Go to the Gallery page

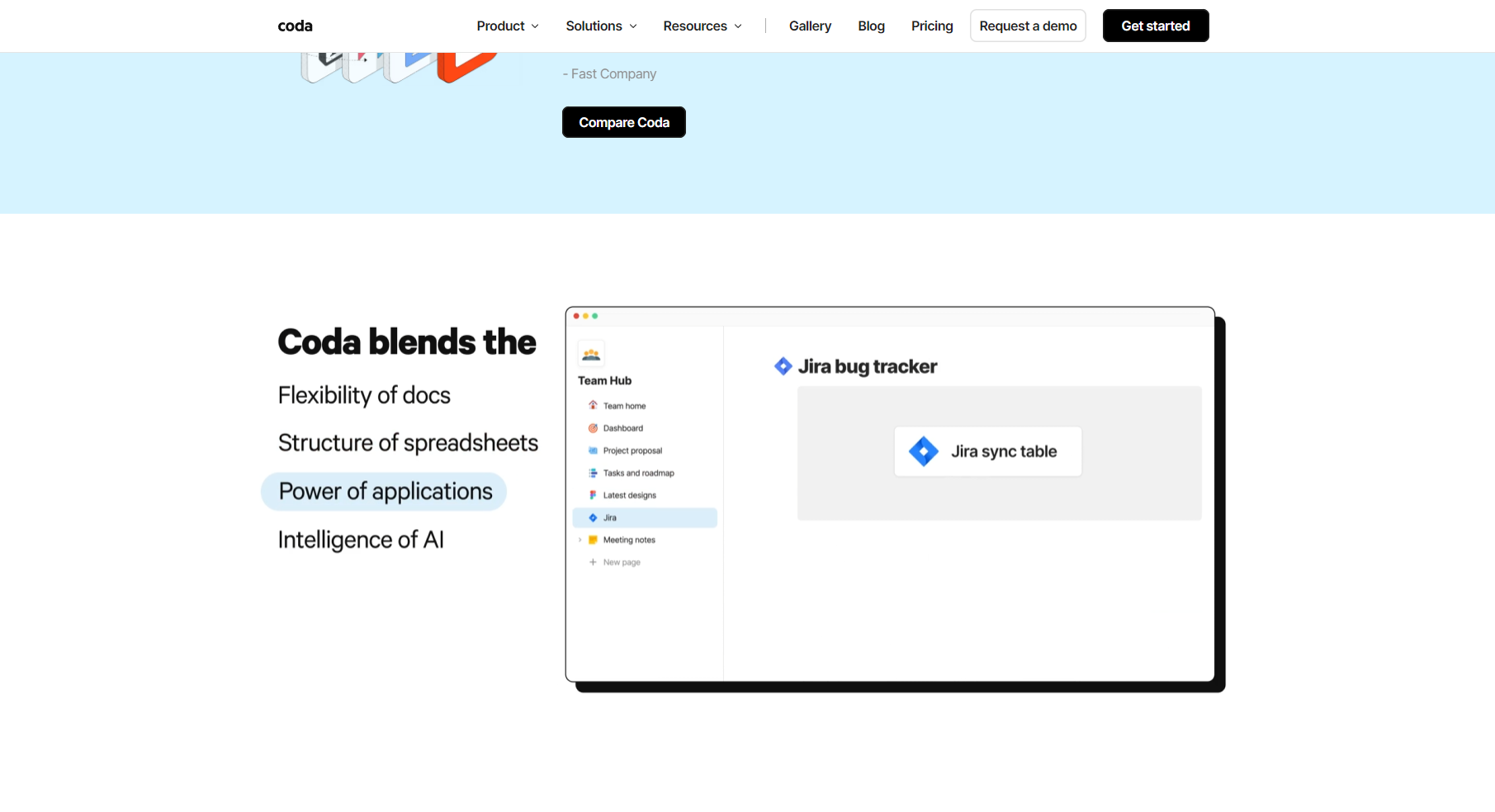click(810, 26)
